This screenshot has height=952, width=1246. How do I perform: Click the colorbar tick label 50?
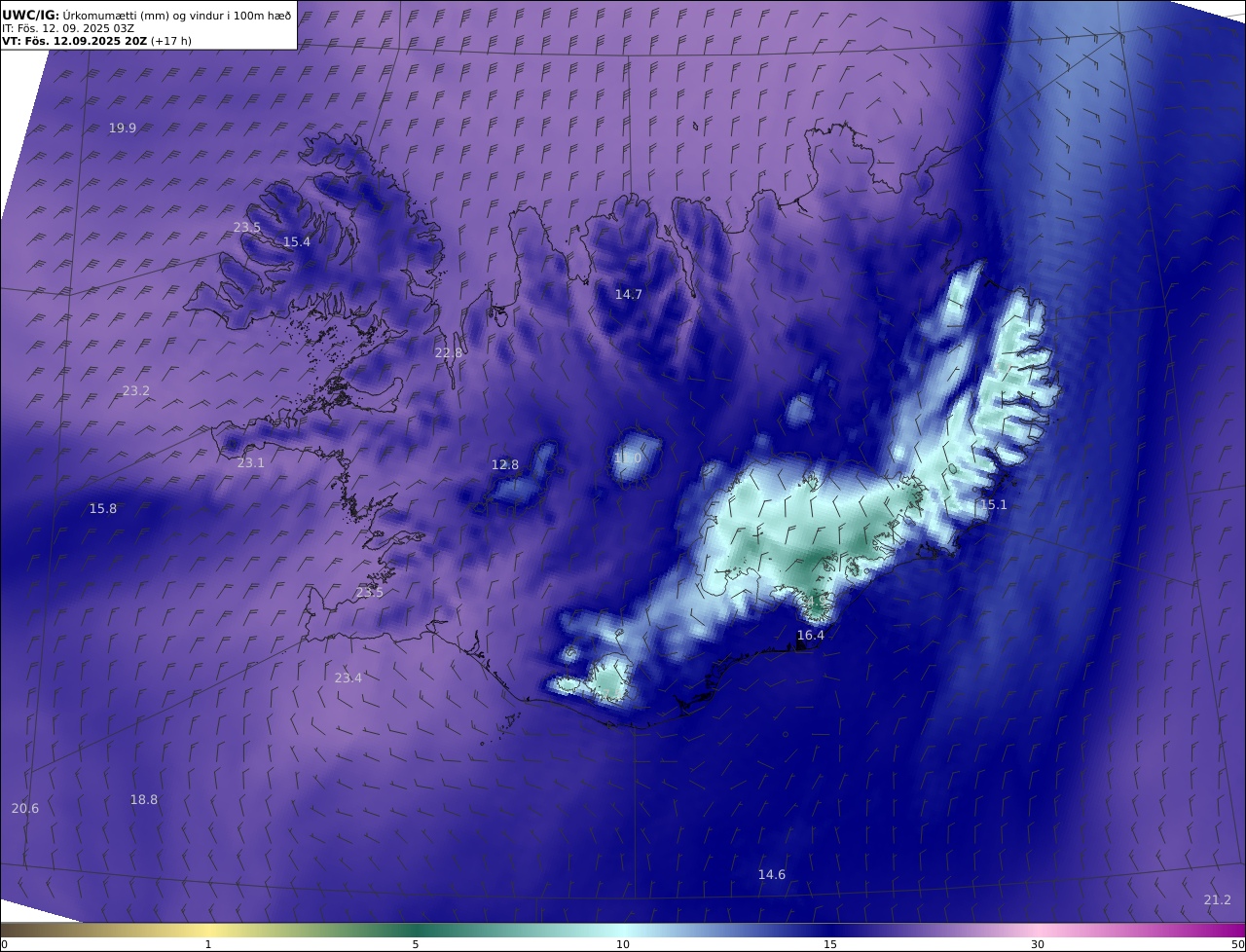pos(1238,944)
